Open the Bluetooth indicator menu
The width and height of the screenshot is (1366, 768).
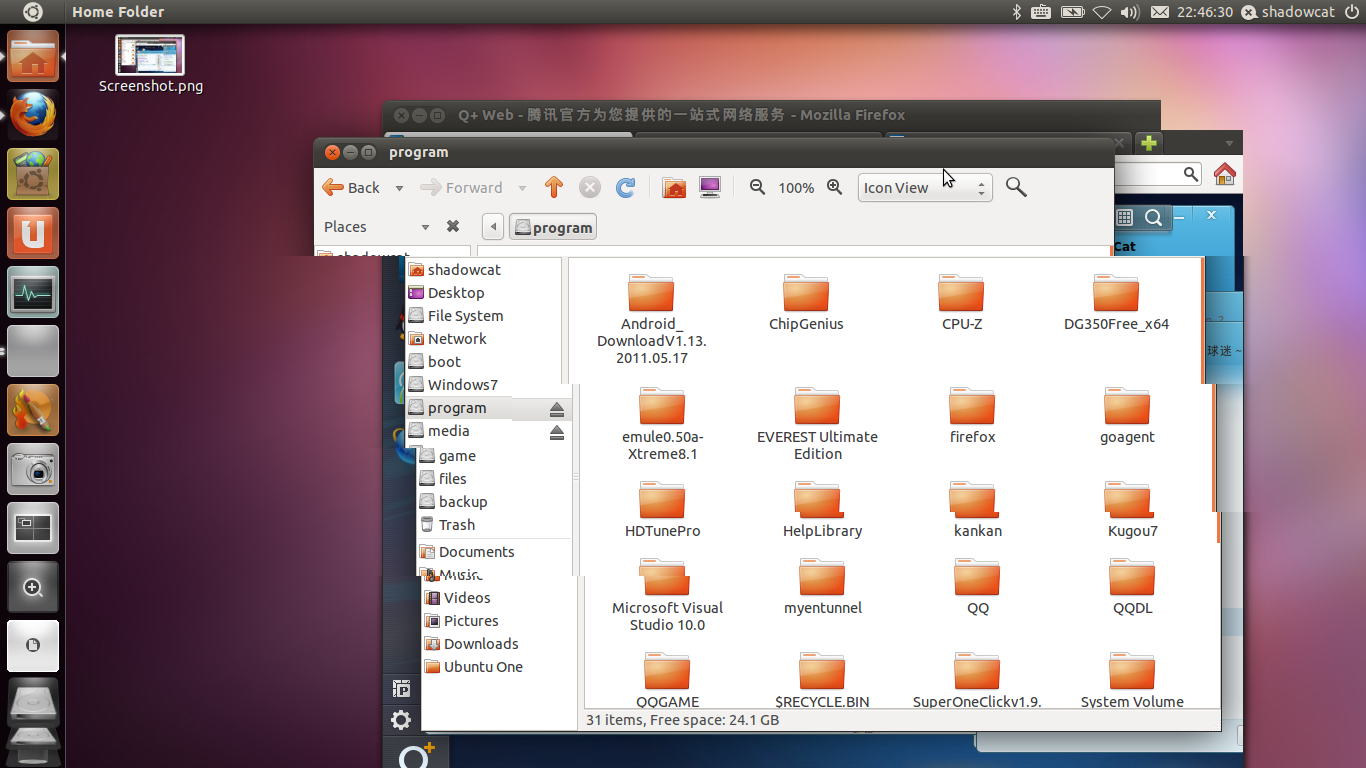[1017, 12]
